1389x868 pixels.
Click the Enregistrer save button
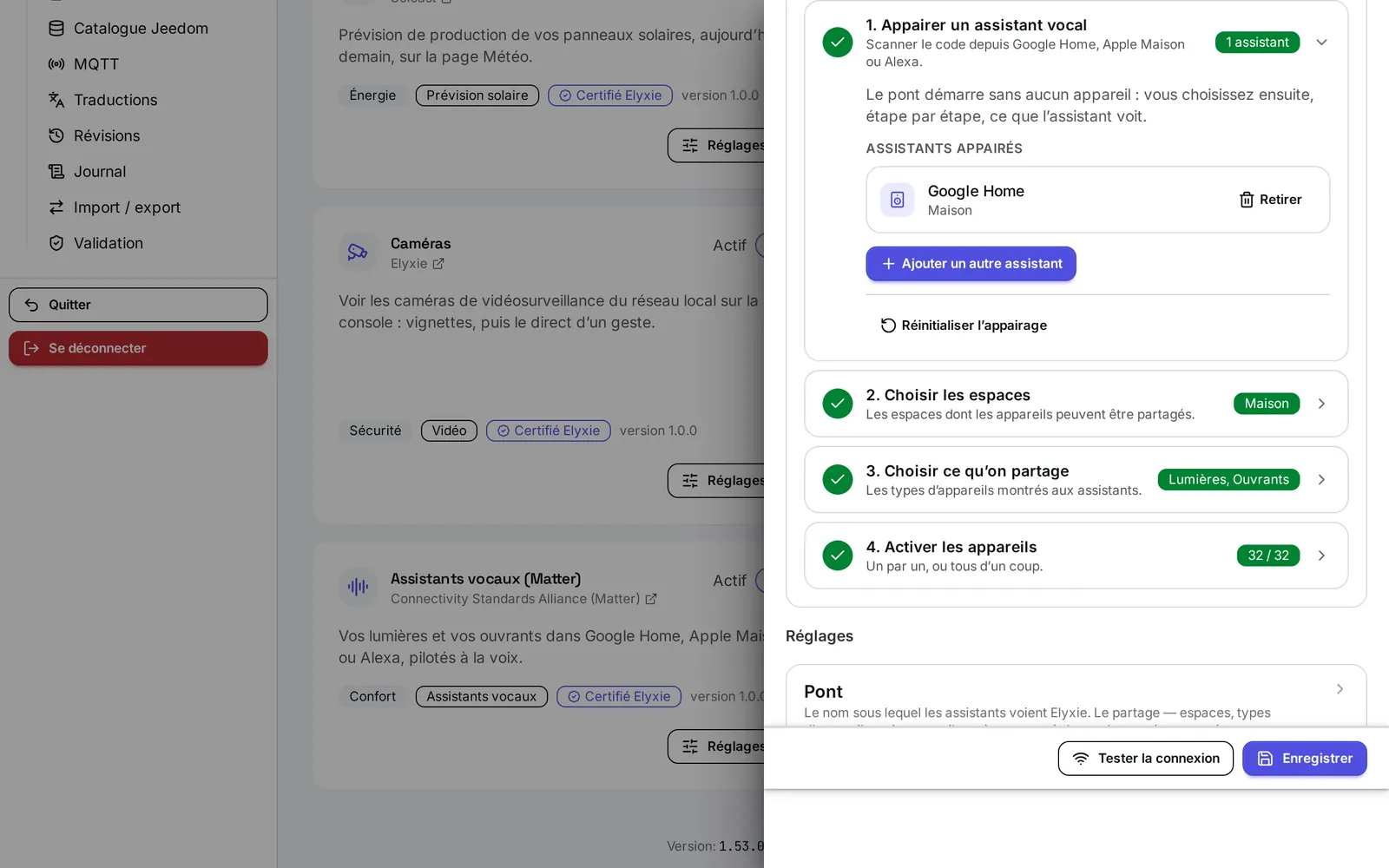pyautogui.click(x=1305, y=759)
